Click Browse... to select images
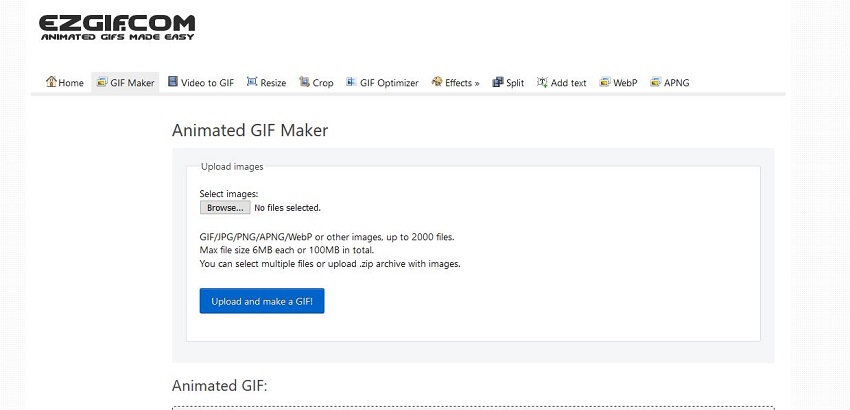This screenshot has width=850, height=410. [225, 208]
